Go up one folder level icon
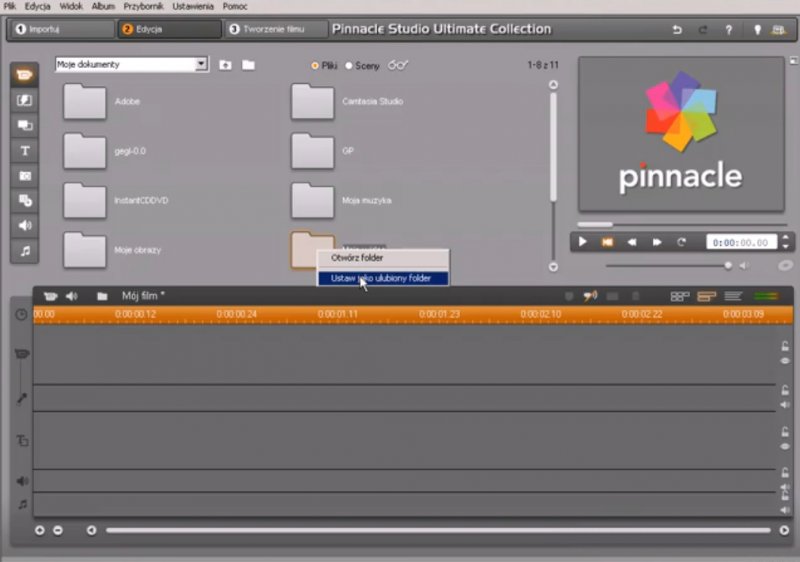This screenshot has height=562, width=800. point(226,65)
